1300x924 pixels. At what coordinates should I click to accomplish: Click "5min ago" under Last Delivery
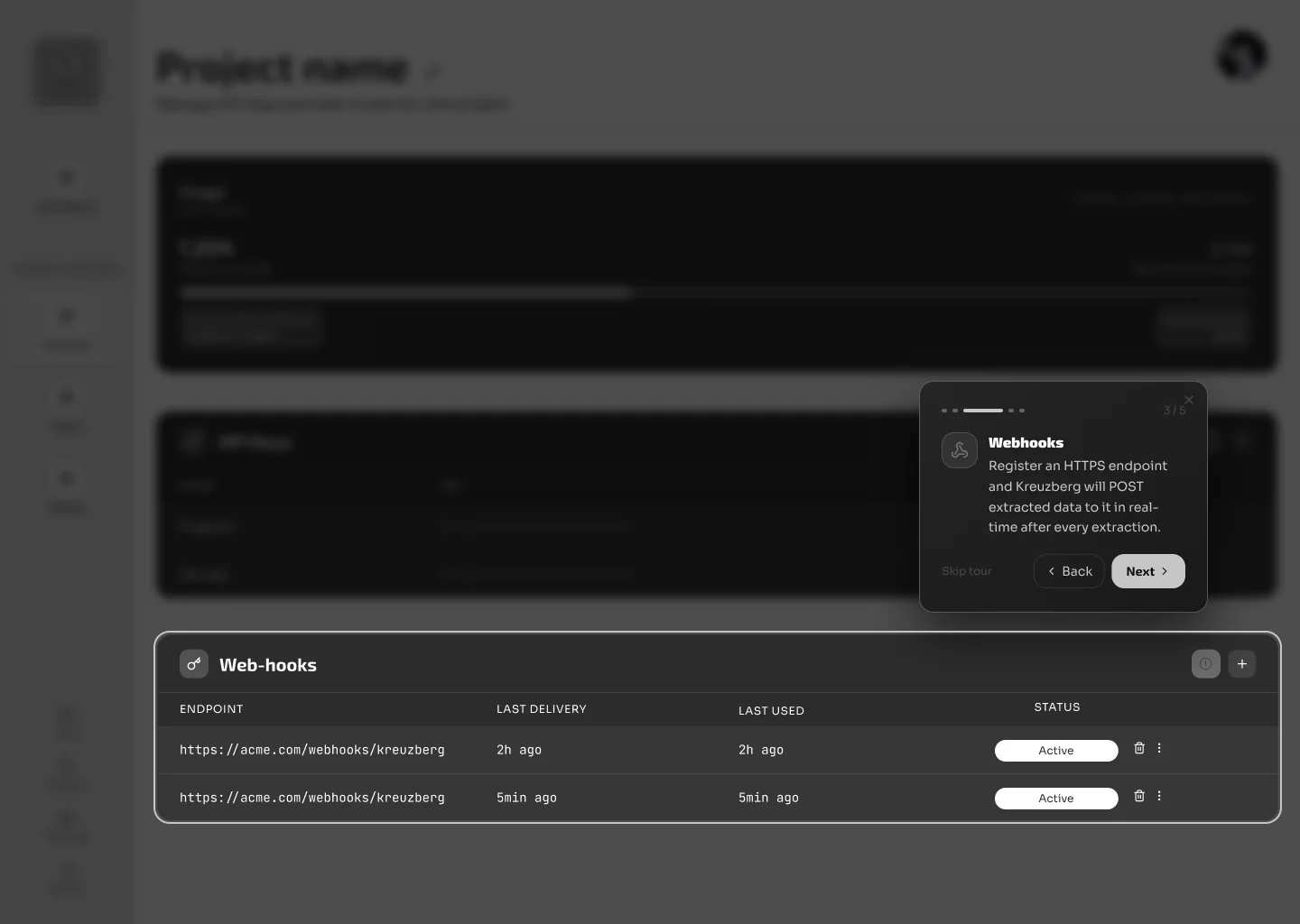[x=526, y=798]
